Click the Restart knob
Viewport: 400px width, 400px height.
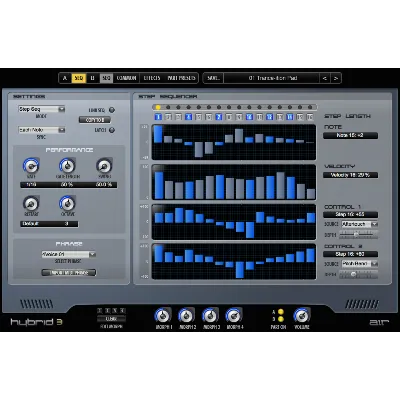(x=31, y=203)
